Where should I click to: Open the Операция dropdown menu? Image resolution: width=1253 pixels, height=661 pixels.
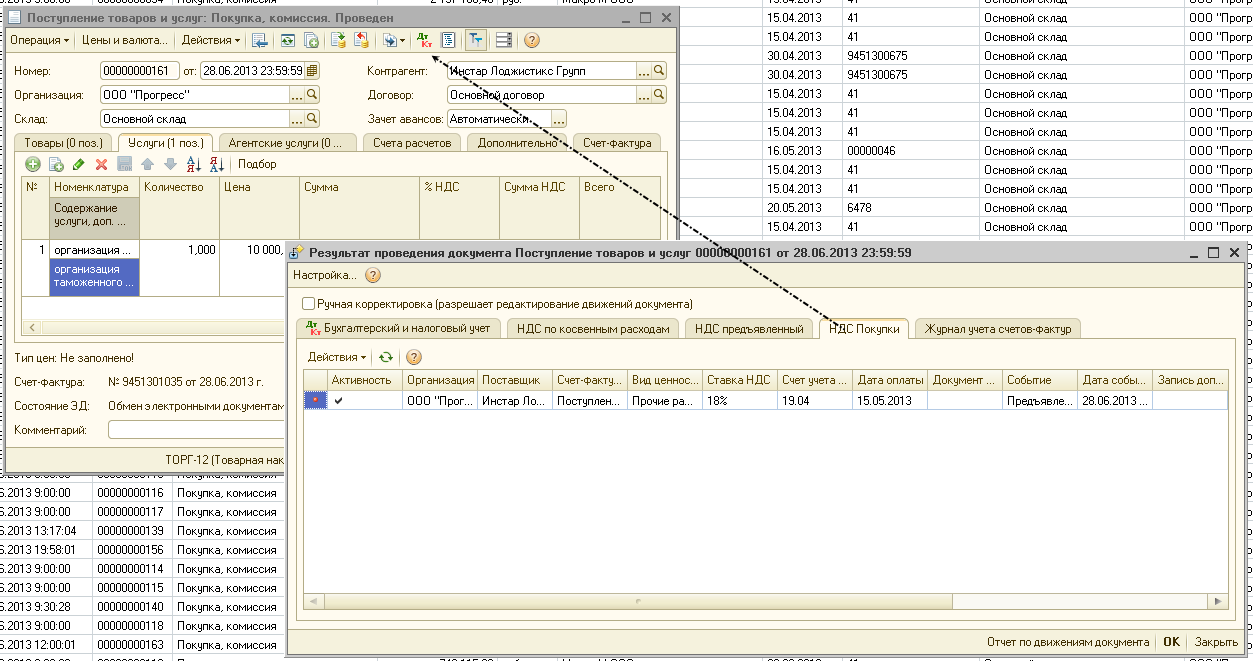(x=40, y=40)
